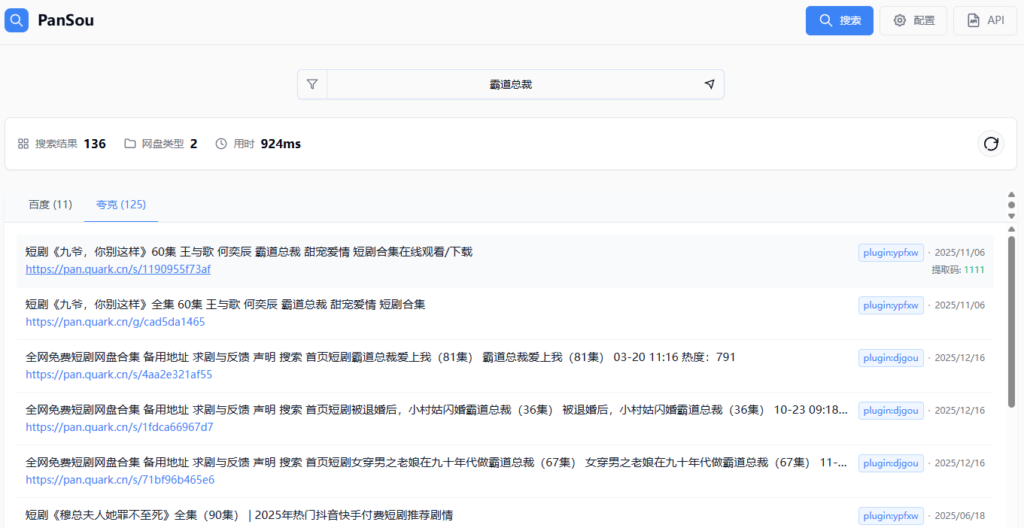
Task: Click the extraction code 1111
Action: tap(974, 269)
